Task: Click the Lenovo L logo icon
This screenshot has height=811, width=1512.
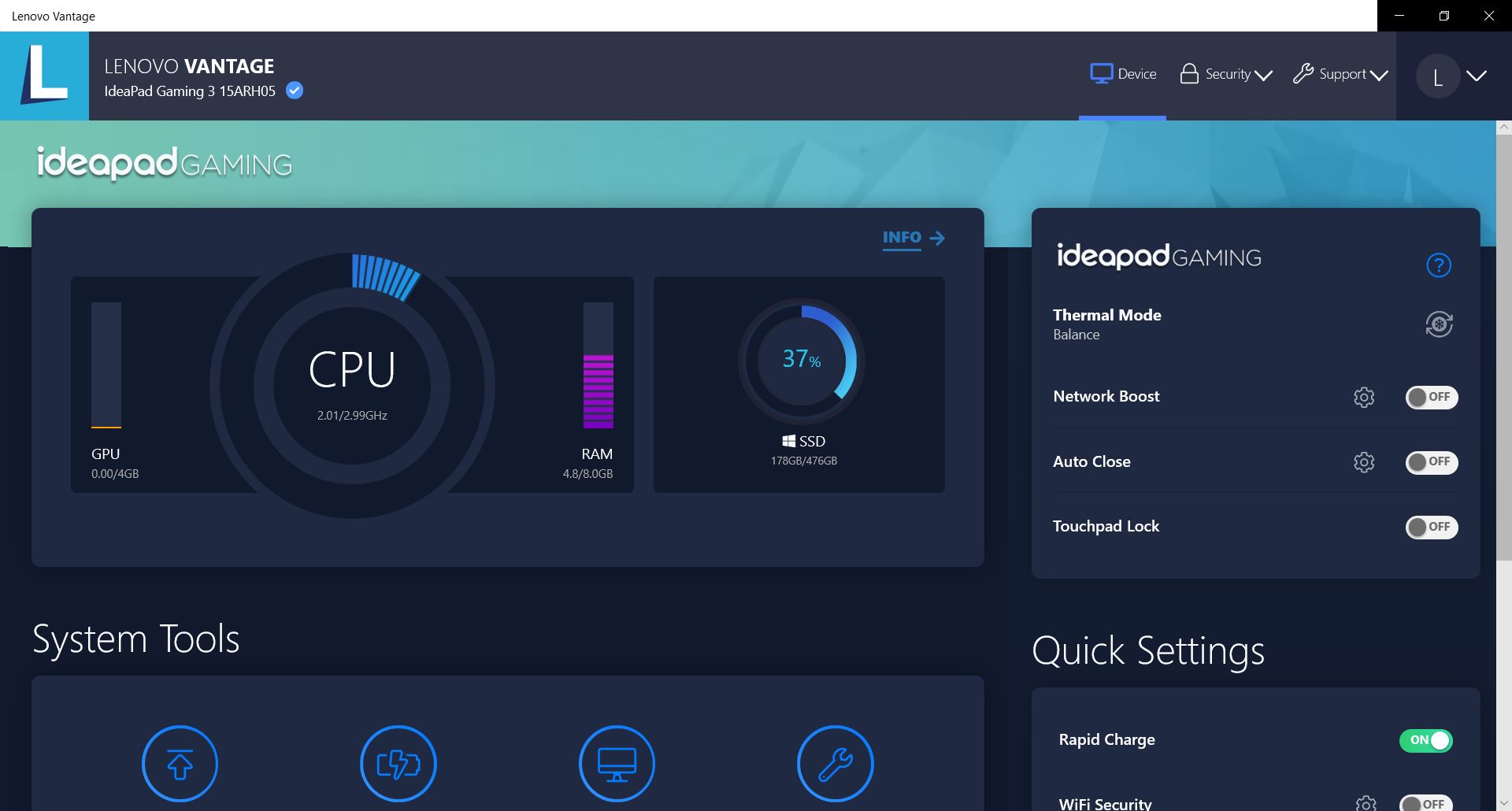Action: pos(44,76)
